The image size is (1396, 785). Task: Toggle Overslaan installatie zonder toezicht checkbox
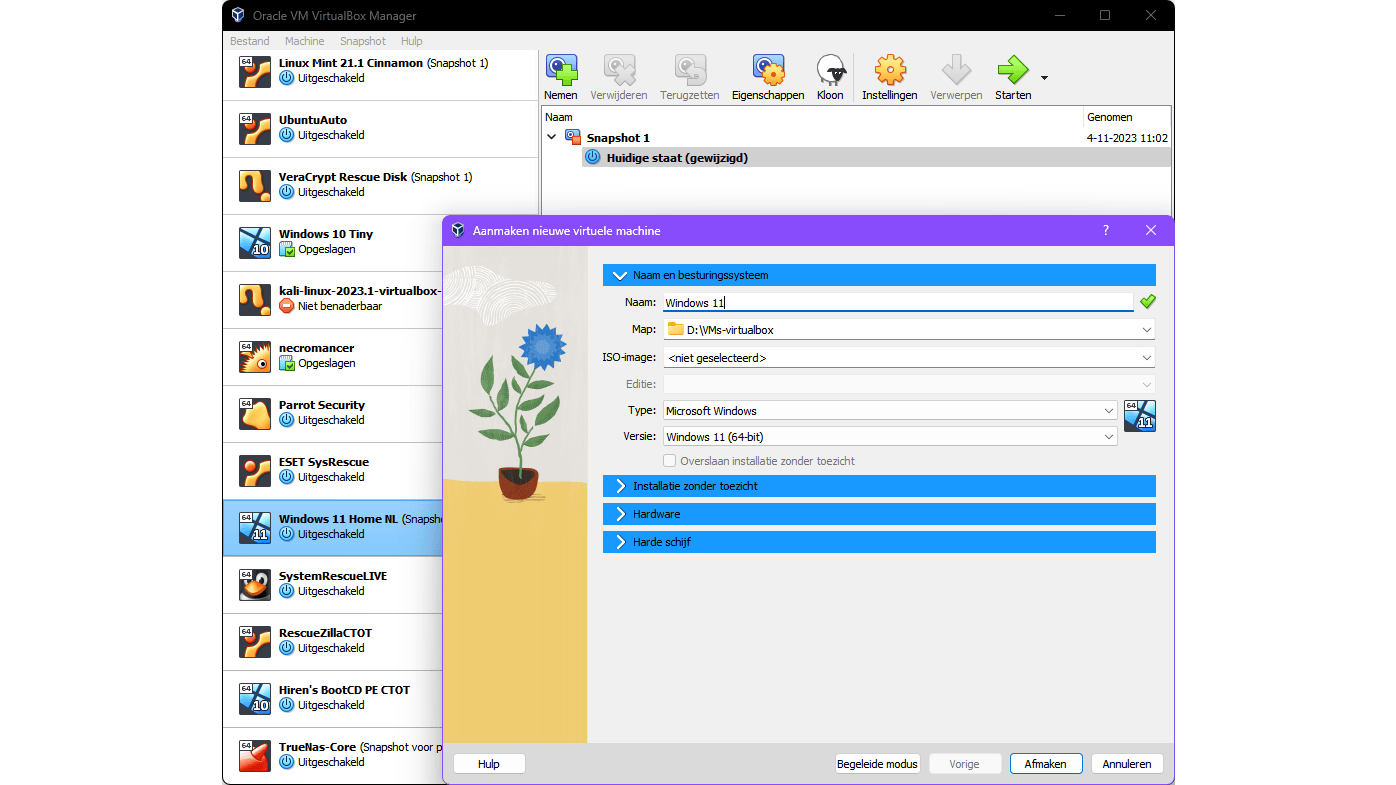pyautogui.click(x=670, y=461)
